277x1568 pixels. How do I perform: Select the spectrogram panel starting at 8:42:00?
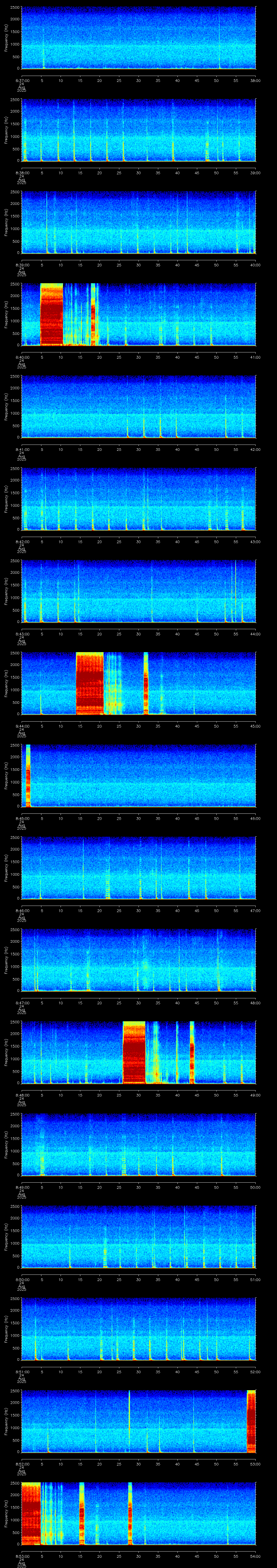click(x=139, y=499)
